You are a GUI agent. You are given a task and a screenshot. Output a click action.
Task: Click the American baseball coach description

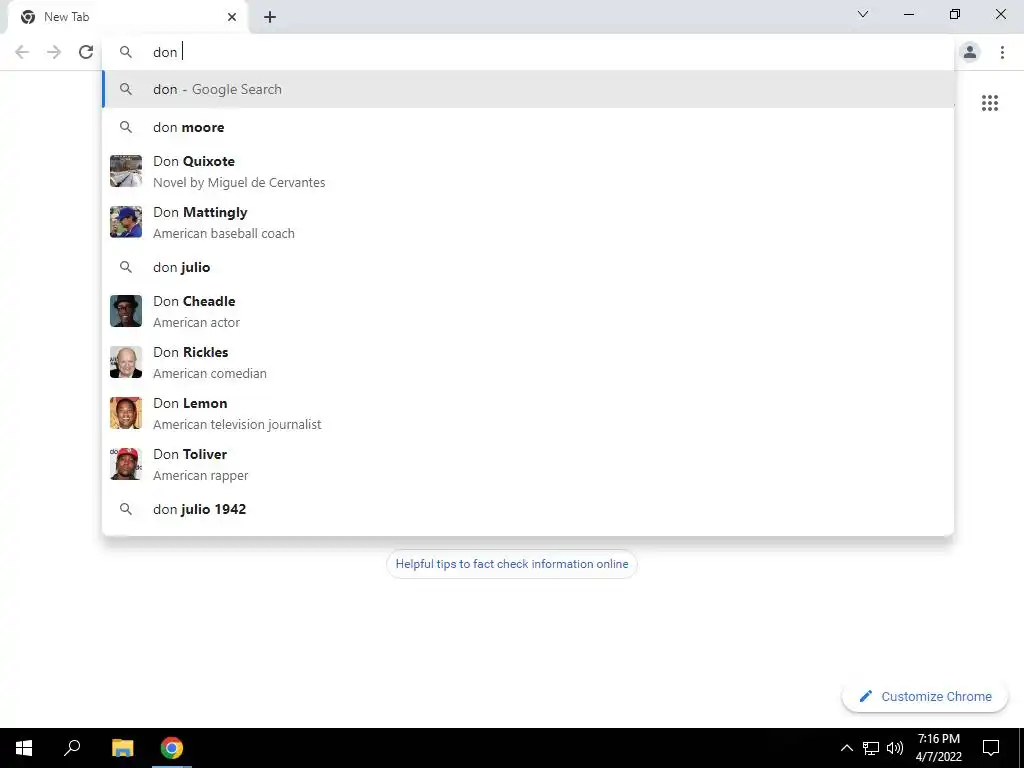click(x=223, y=234)
